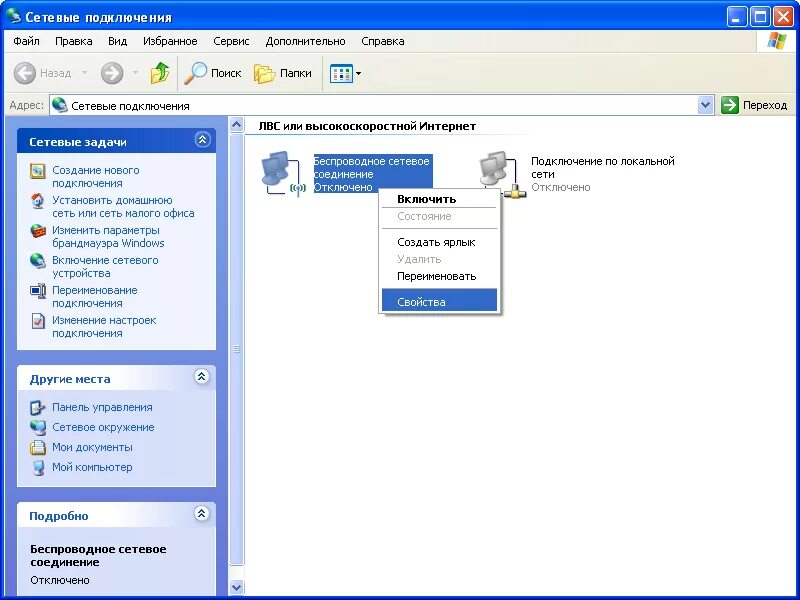Open Forward button history dropdown arrow
This screenshot has width=800, height=600.
135,73
